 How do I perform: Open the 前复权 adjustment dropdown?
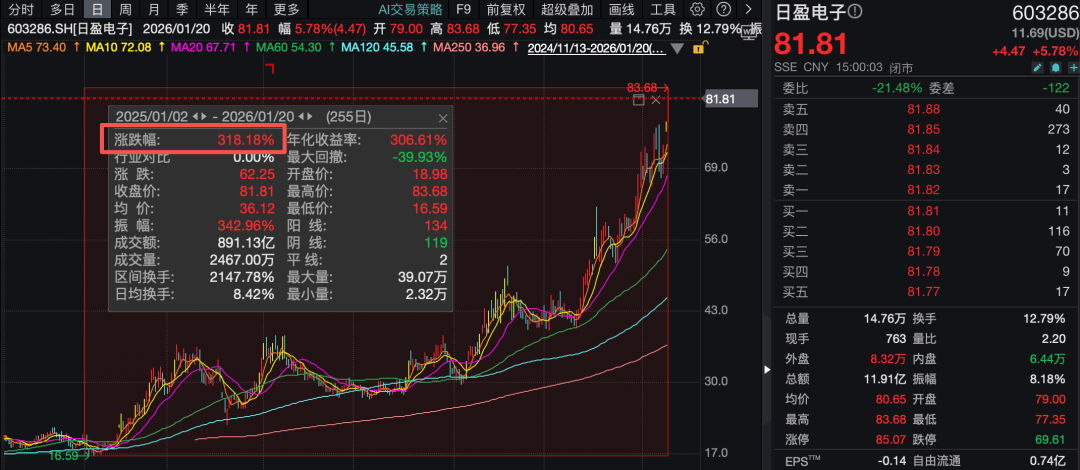click(506, 9)
